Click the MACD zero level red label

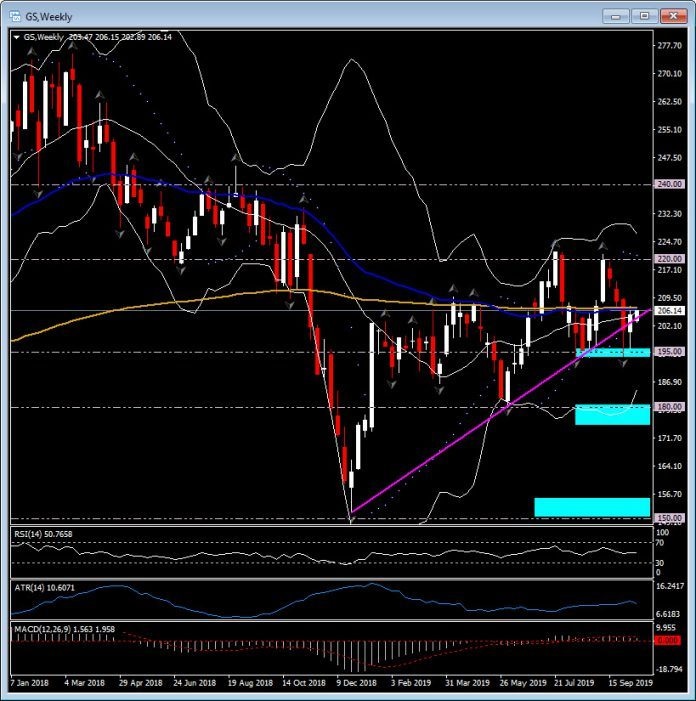[x=667, y=641]
